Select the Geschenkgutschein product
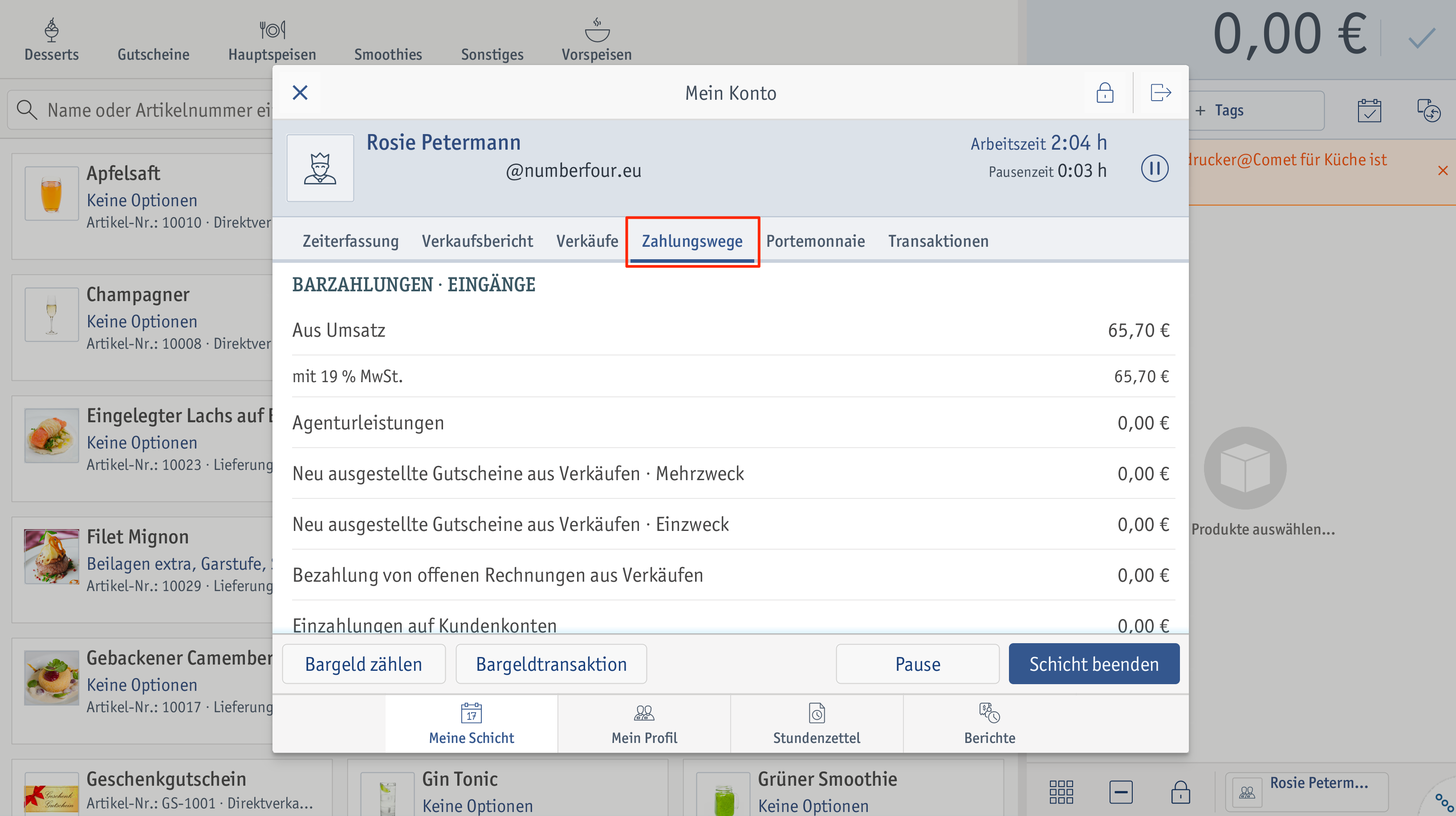Viewport: 1456px width, 816px height. pos(172,788)
